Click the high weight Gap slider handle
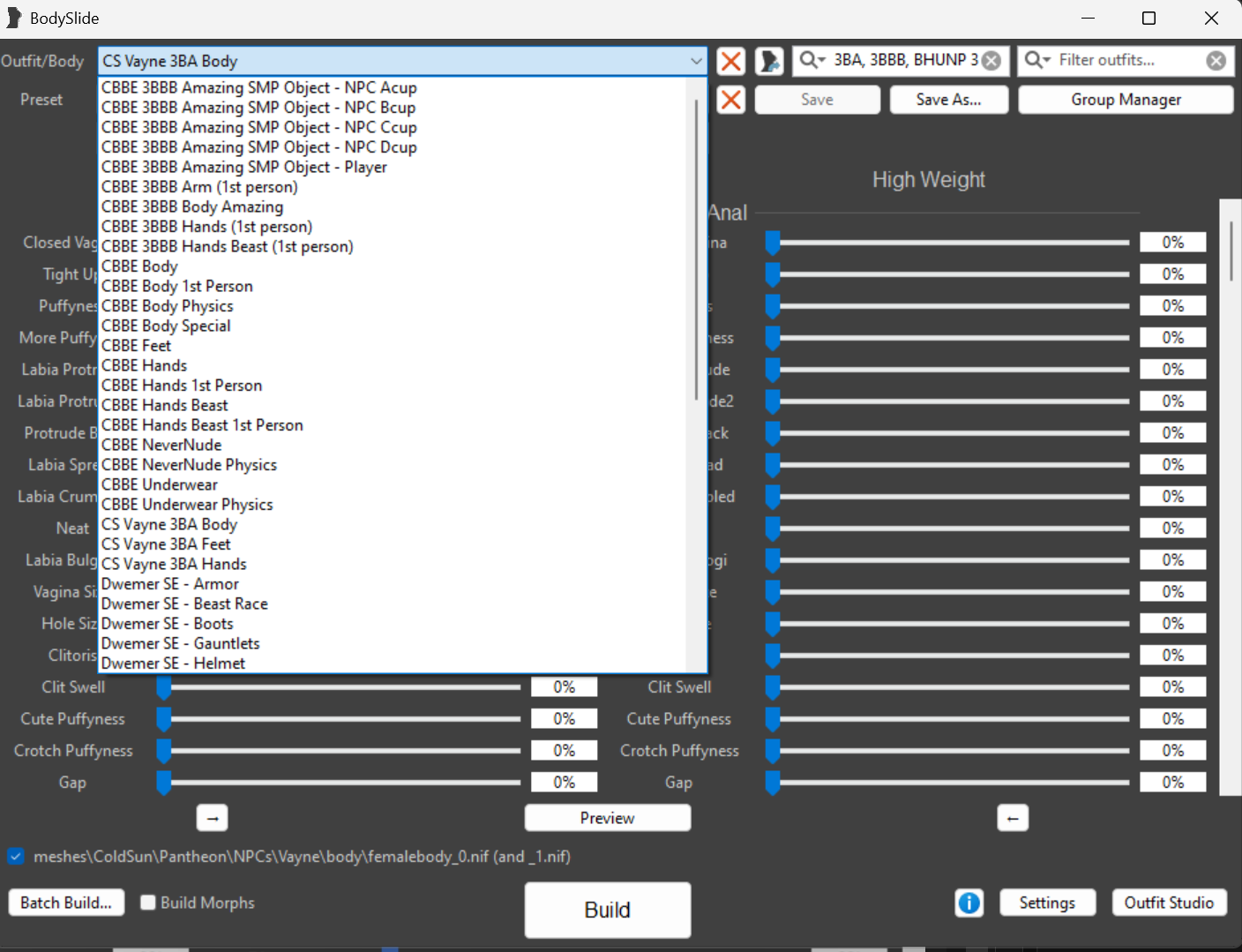This screenshot has width=1242, height=952. [x=773, y=783]
